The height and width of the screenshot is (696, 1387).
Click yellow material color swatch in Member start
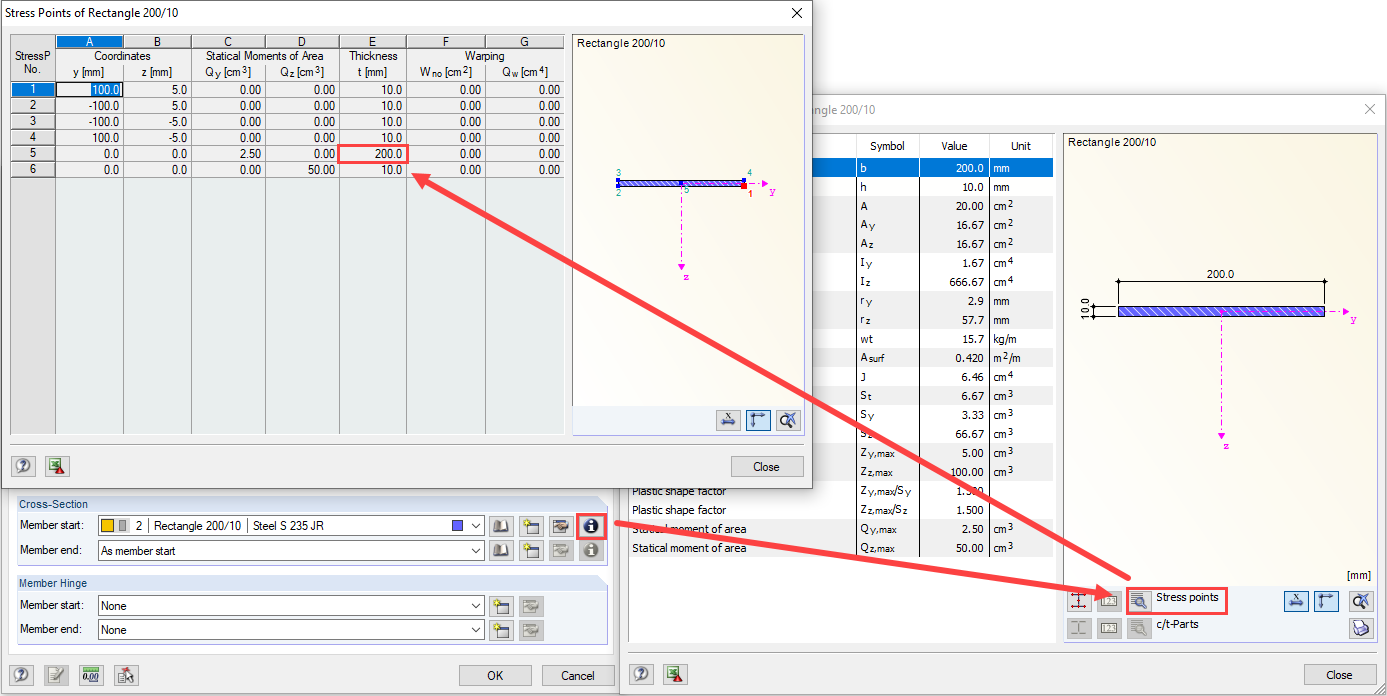pyautogui.click(x=108, y=525)
